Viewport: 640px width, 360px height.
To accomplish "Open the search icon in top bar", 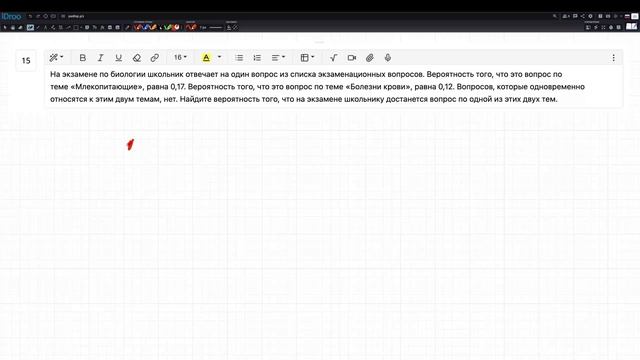I will 555,16.
